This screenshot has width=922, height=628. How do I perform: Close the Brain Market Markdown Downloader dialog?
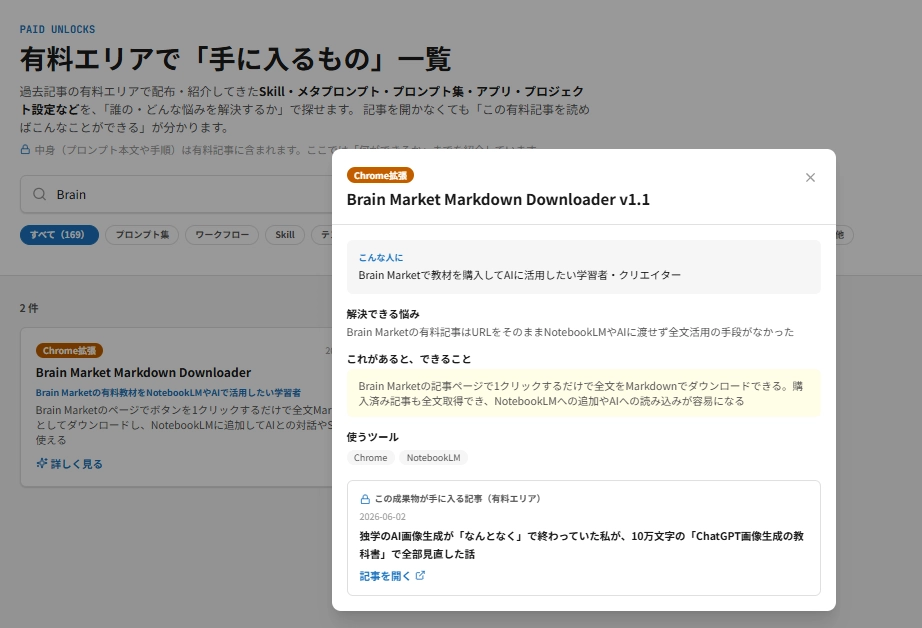[810, 178]
